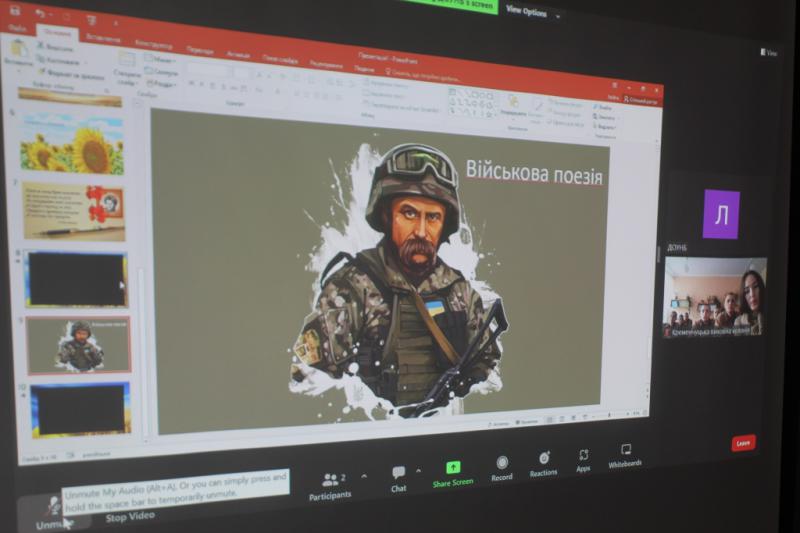Click the Arrange icon in the drawing group
800x533 pixels.
point(512,101)
